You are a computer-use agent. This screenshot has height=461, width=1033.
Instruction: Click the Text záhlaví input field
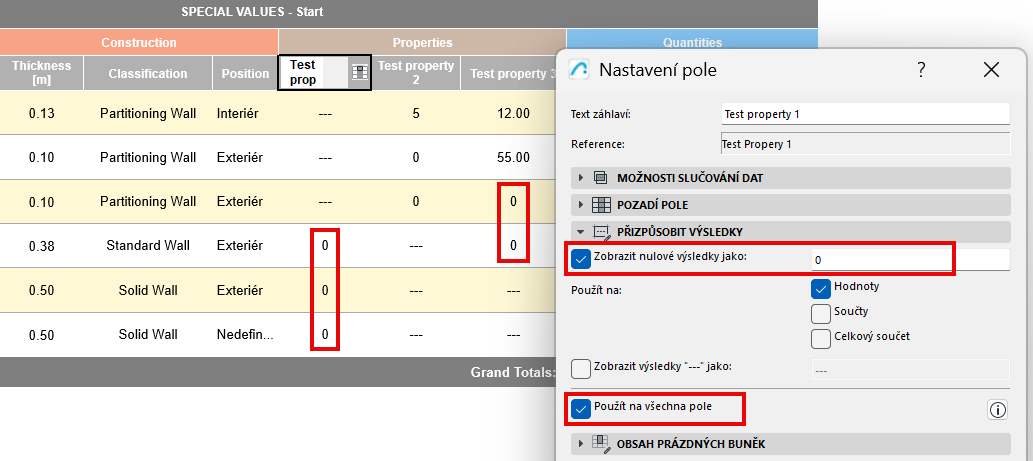865,114
